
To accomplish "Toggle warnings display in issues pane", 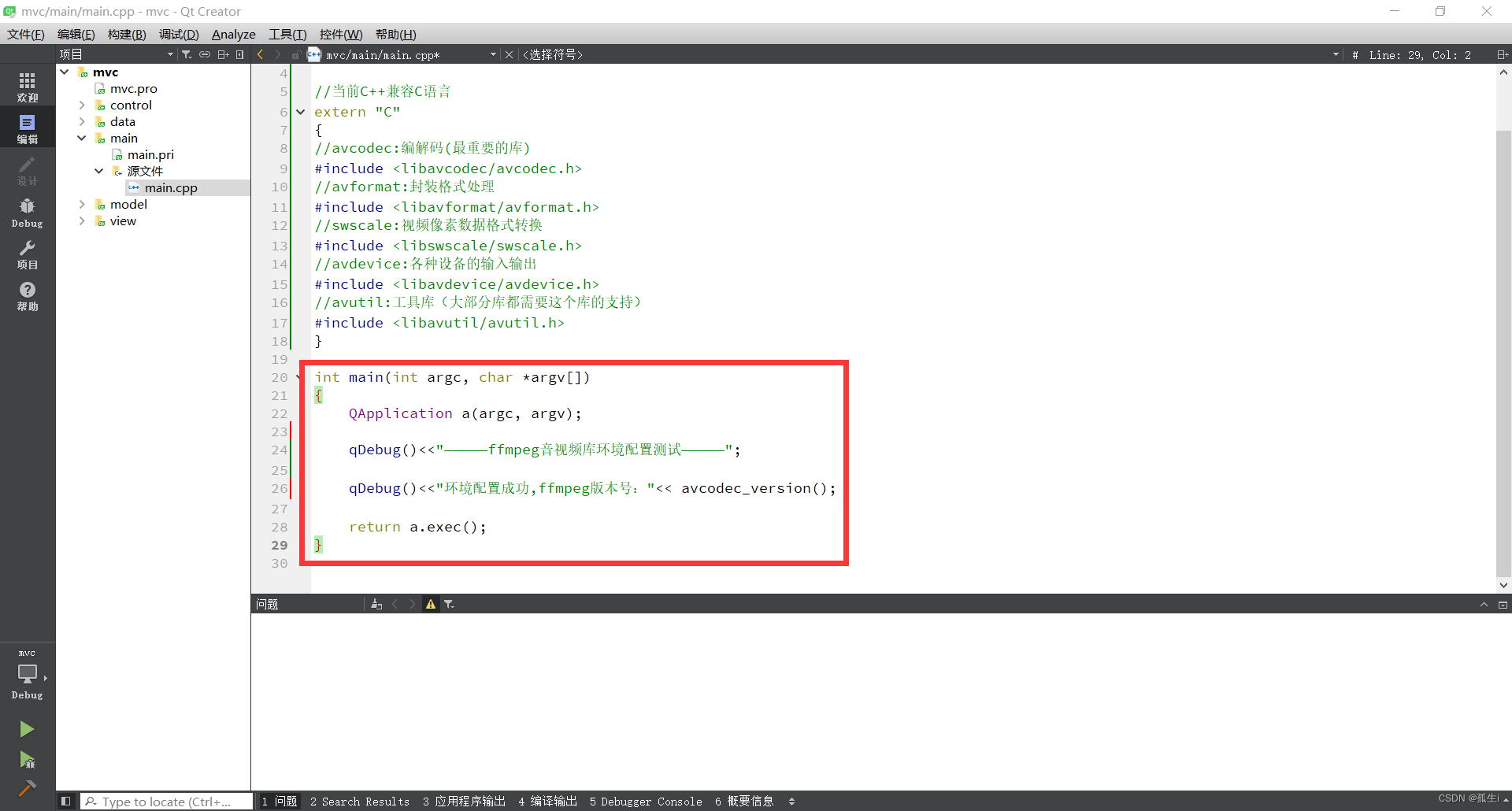I will (x=431, y=604).
